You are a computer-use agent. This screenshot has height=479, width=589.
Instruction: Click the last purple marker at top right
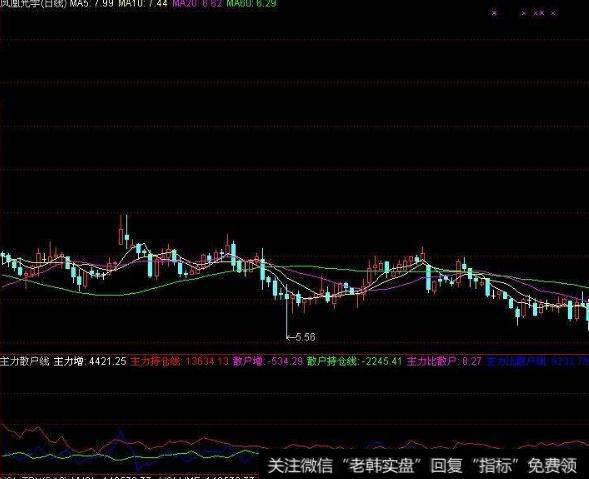click(554, 13)
